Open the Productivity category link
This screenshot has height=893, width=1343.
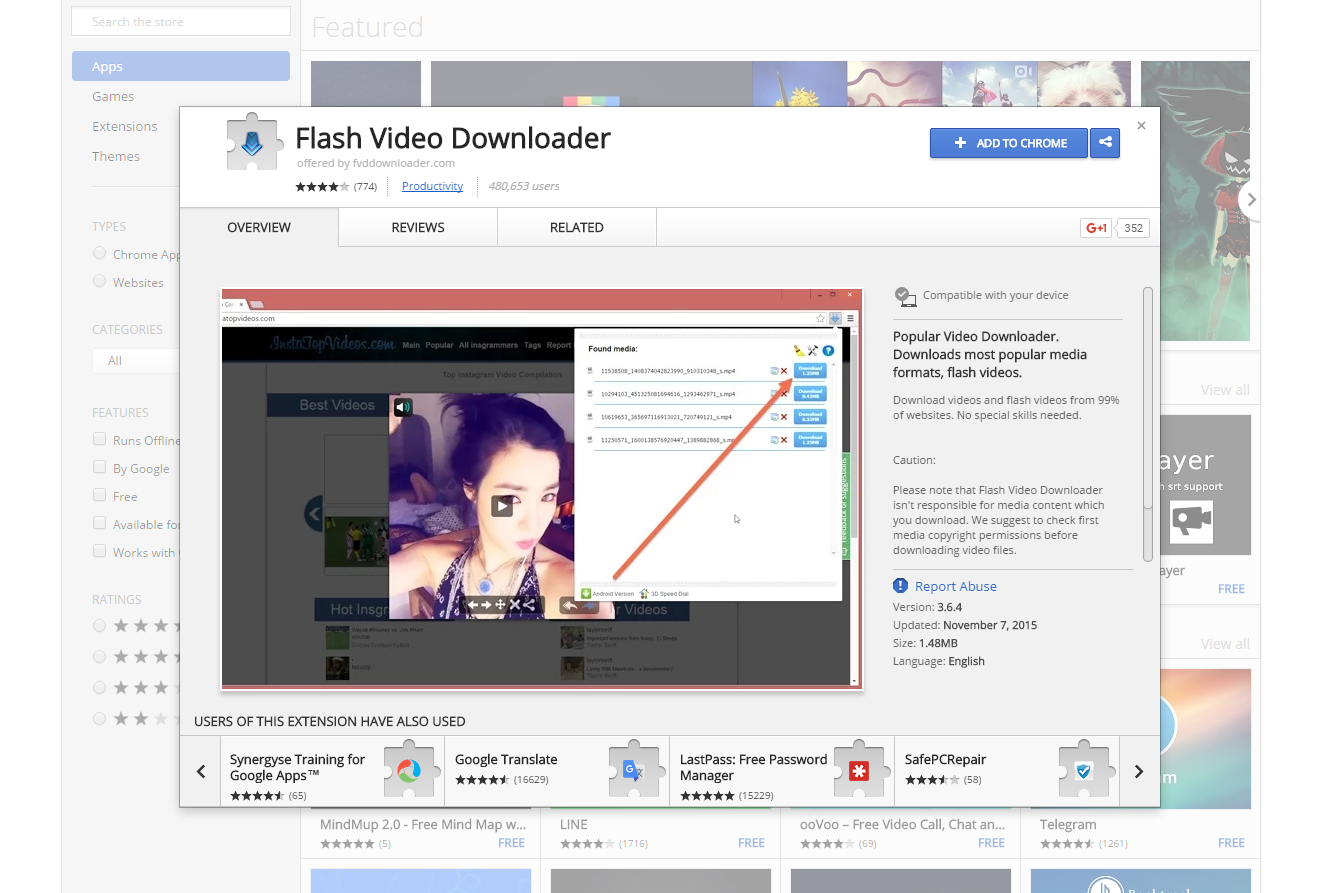(x=432, y=186)
